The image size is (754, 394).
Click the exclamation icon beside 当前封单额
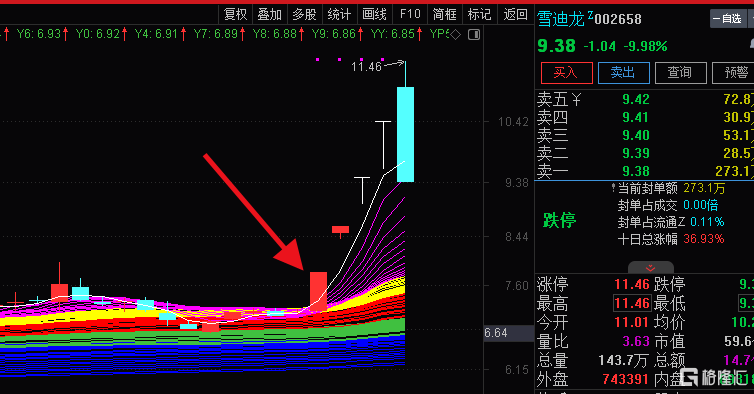(x=613, y=187)
